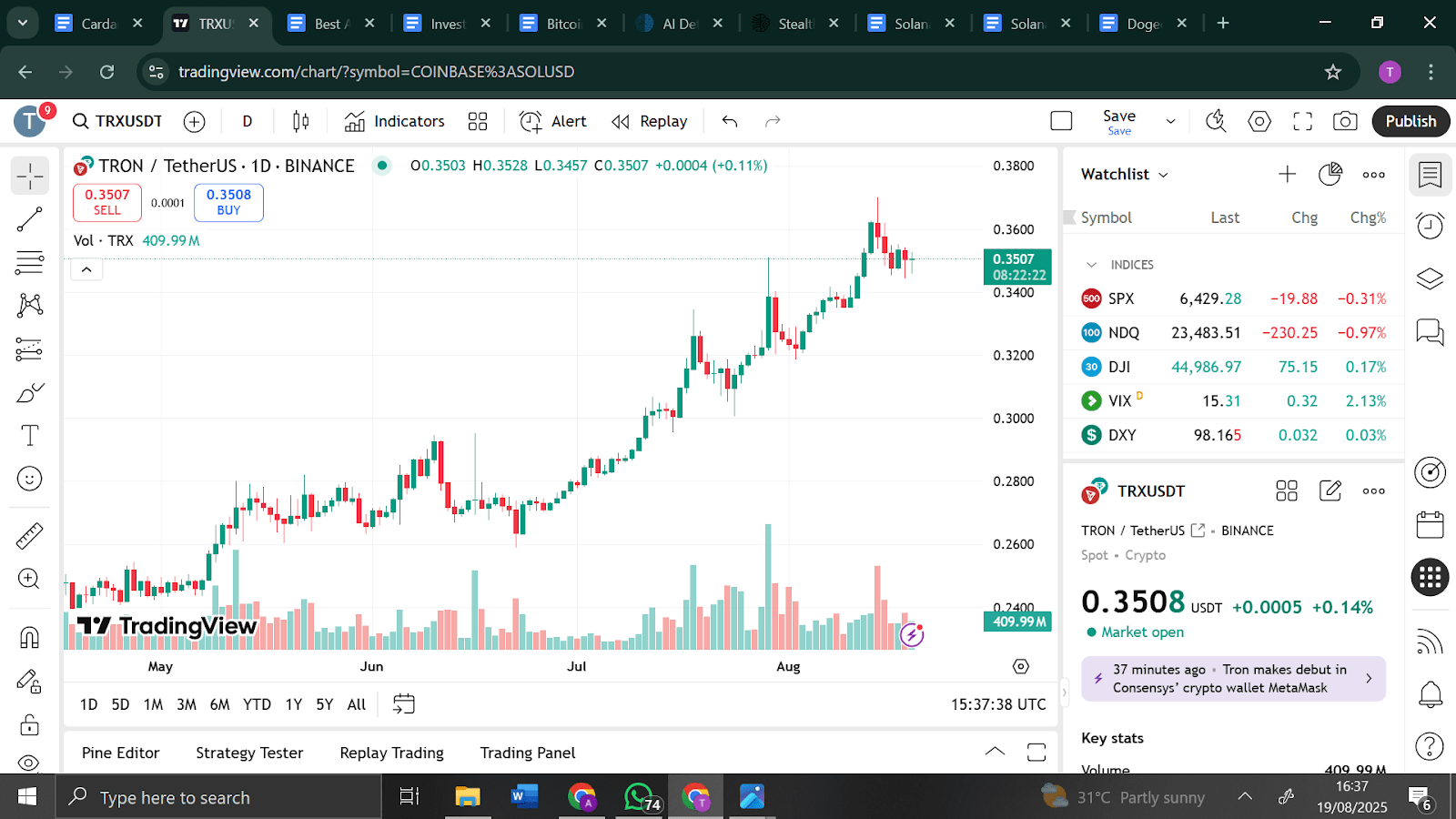Open WhatsApp from the Windows taskbar
Screen dimensions: 1456x819
pyautogui.click(x=640, y=797)
